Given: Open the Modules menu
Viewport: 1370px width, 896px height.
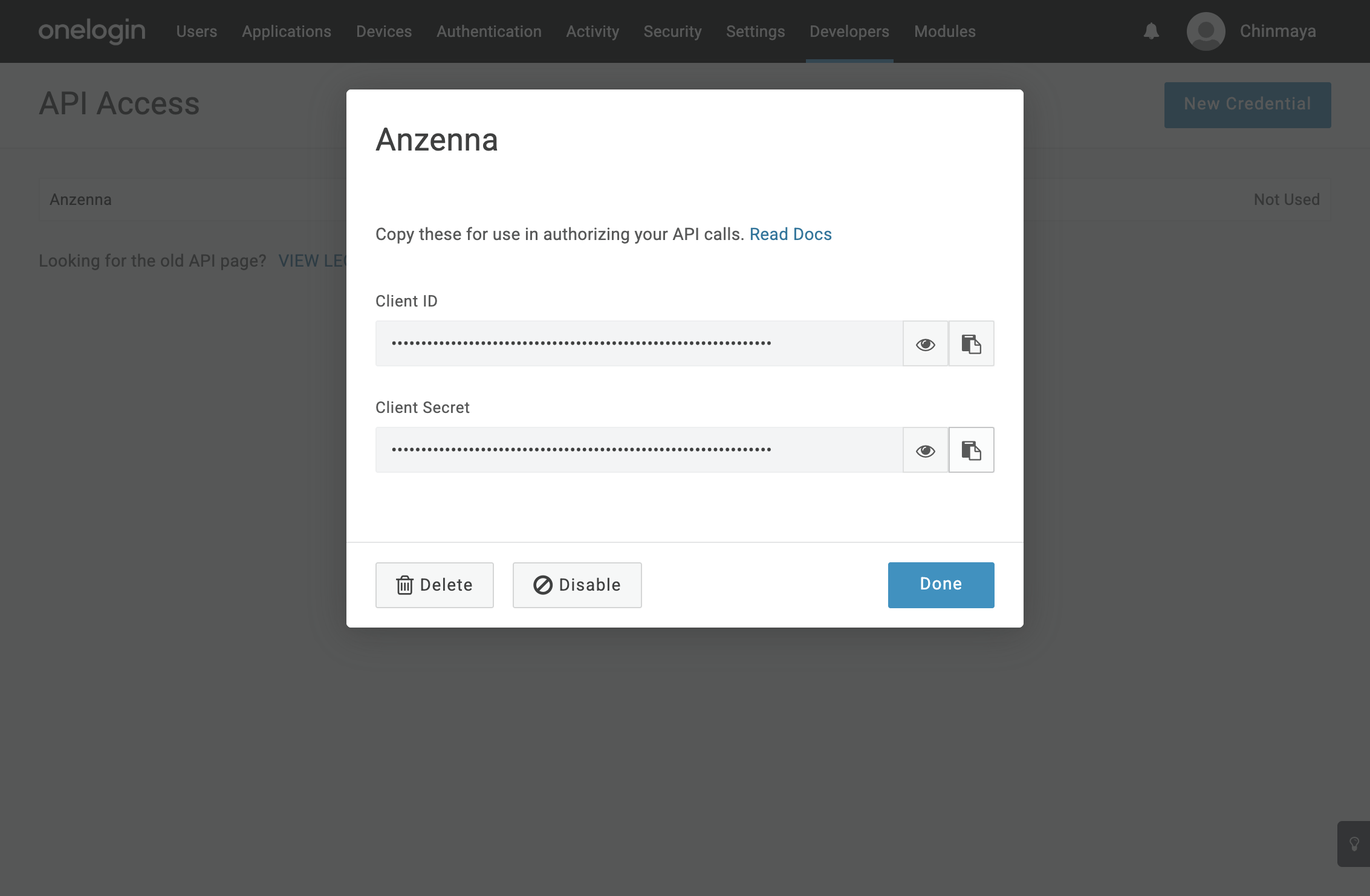Looking at the screenshot, I should 944,31.
